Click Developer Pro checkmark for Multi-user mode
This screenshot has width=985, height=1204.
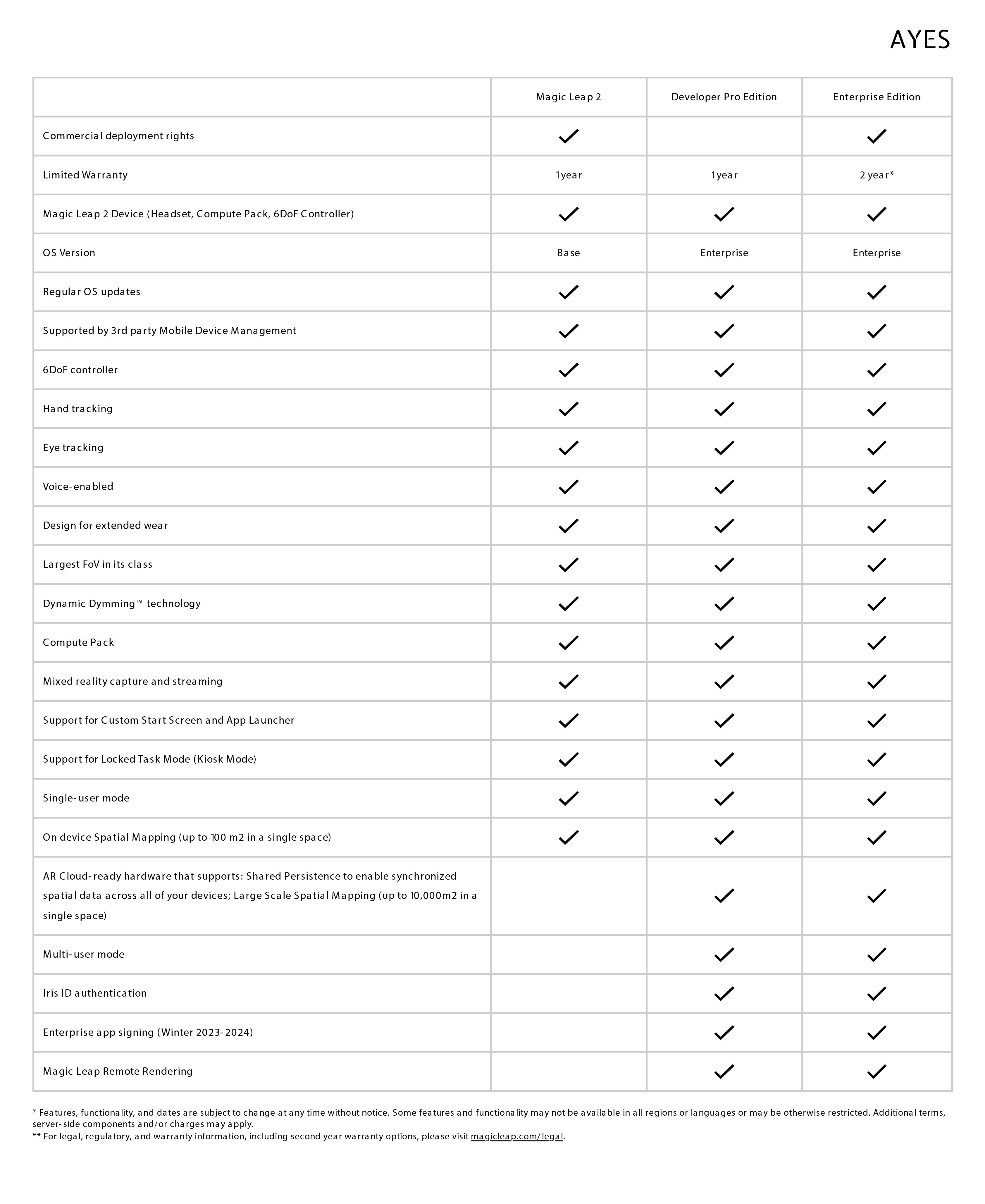[x=724, y=954]
